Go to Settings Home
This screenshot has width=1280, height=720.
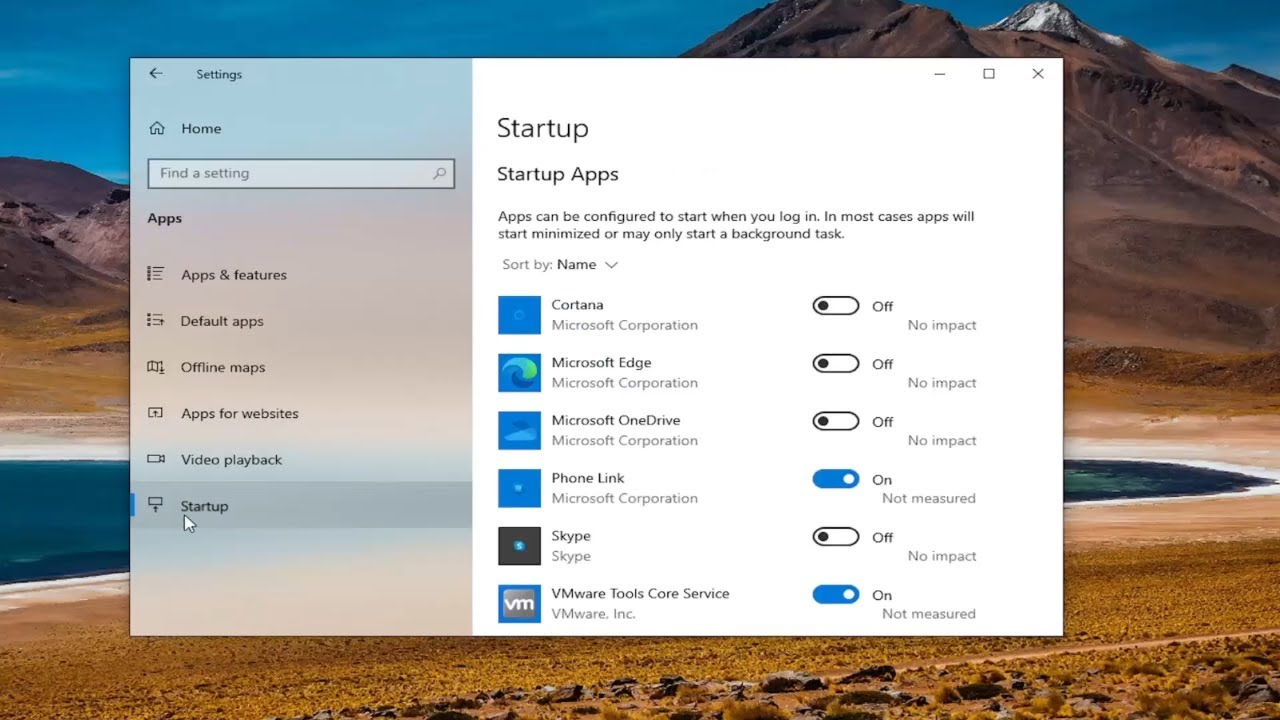tap(301, 128)
